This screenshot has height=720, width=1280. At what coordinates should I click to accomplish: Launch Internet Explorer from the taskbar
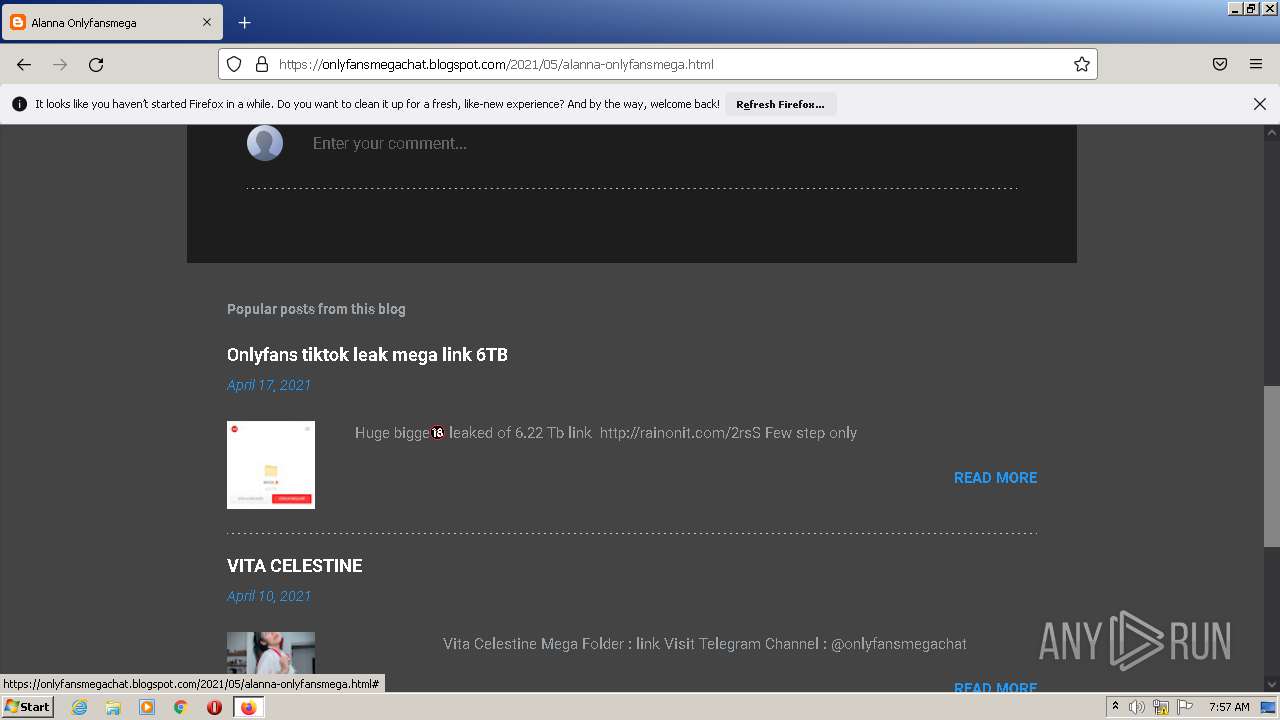click(79, 707)
